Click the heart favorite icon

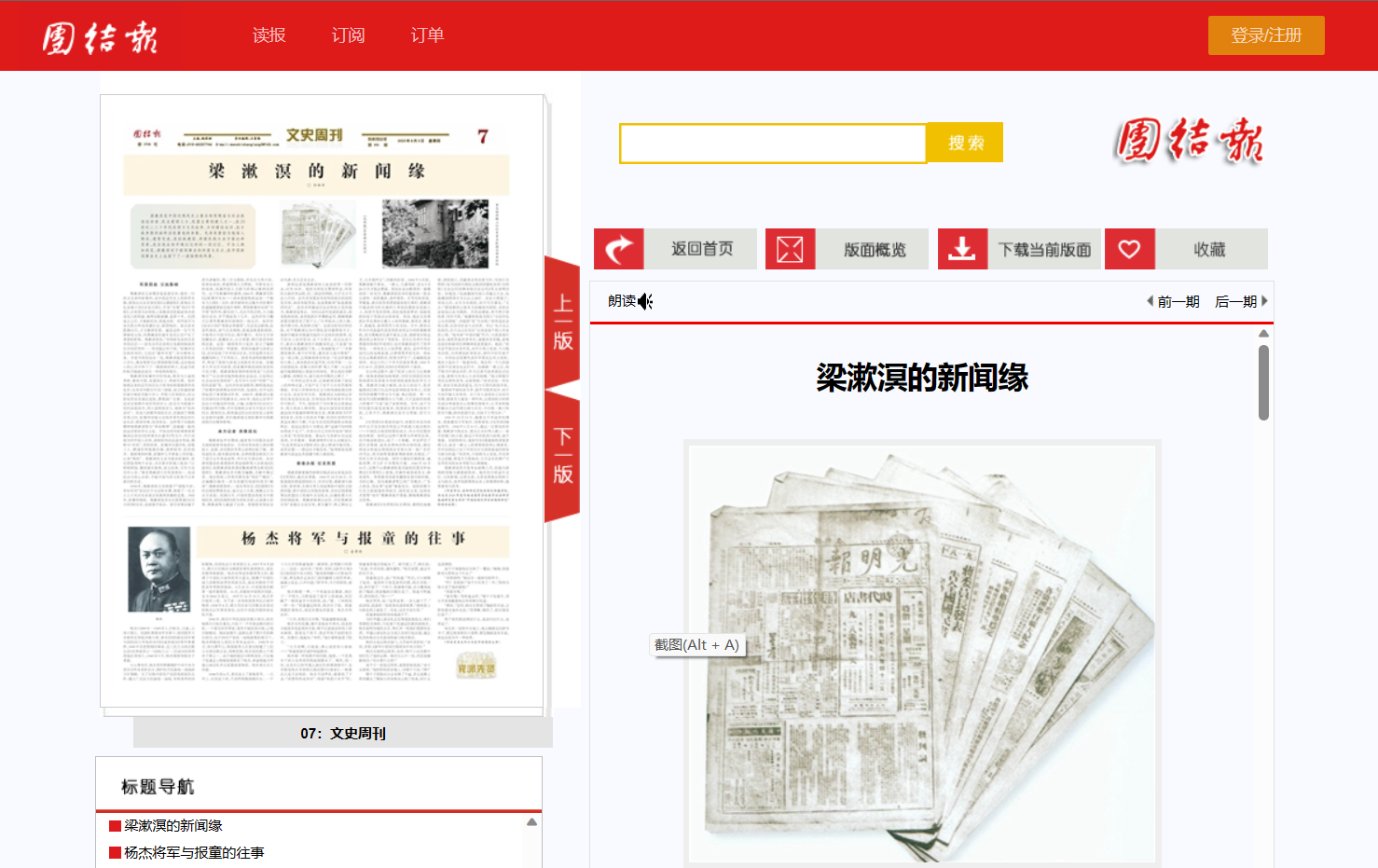(1129, 249)
